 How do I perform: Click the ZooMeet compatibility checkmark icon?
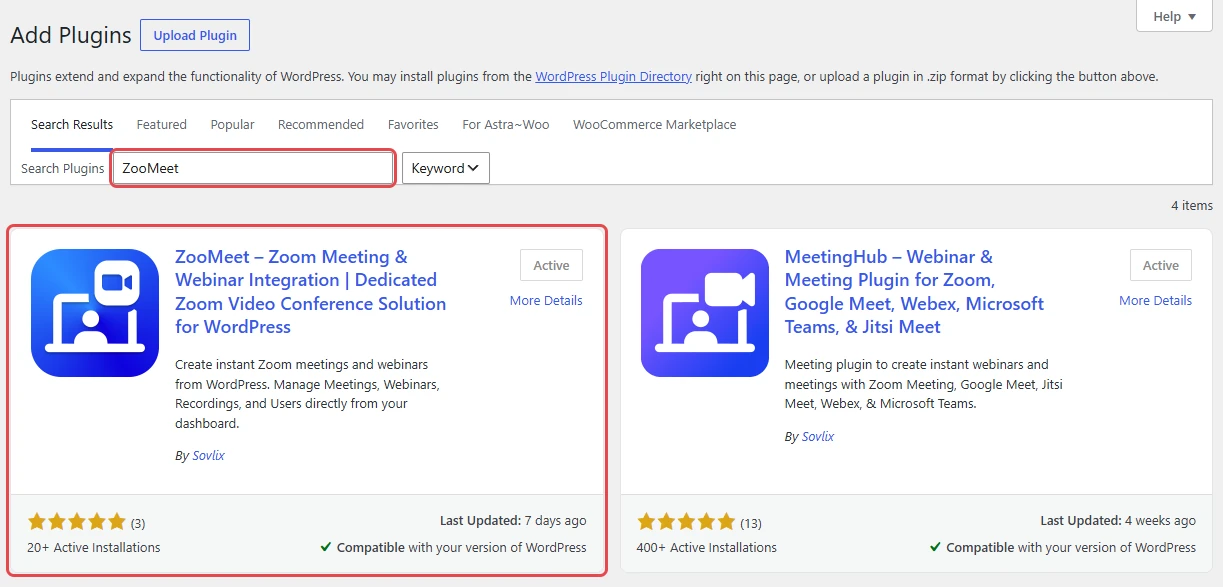pyautogui.click(x=326, y=547)
